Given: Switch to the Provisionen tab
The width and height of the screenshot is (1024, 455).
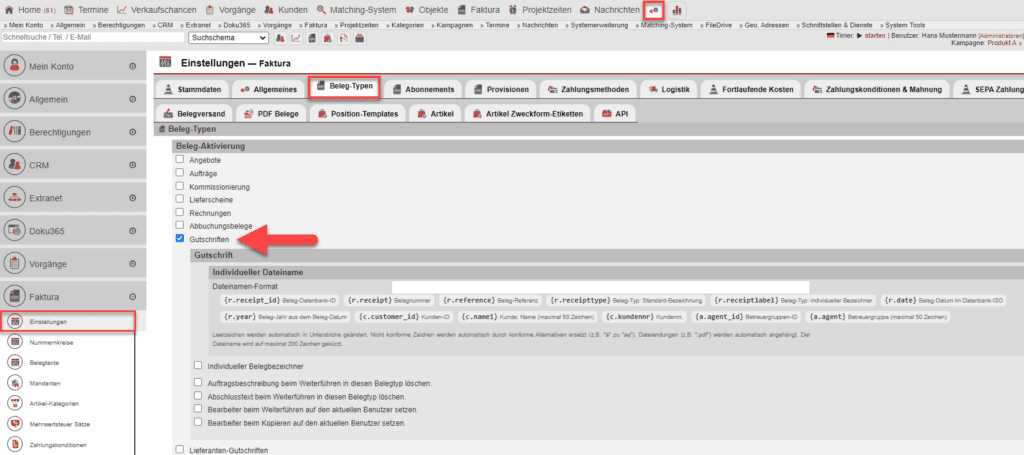Looking at the screenshot, I should click(x=502, y=89).
